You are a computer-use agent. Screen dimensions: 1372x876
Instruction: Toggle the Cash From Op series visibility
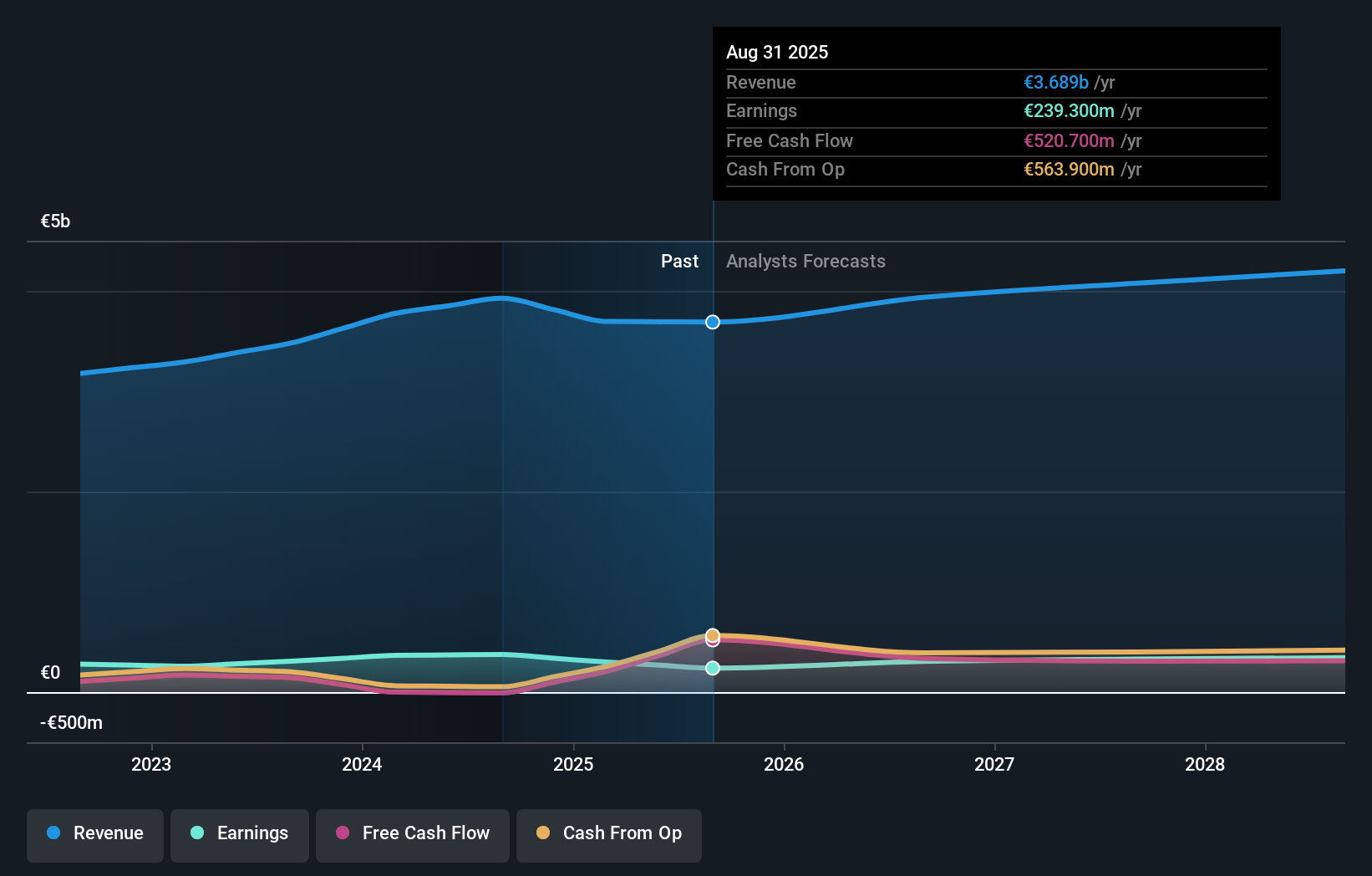608,833
